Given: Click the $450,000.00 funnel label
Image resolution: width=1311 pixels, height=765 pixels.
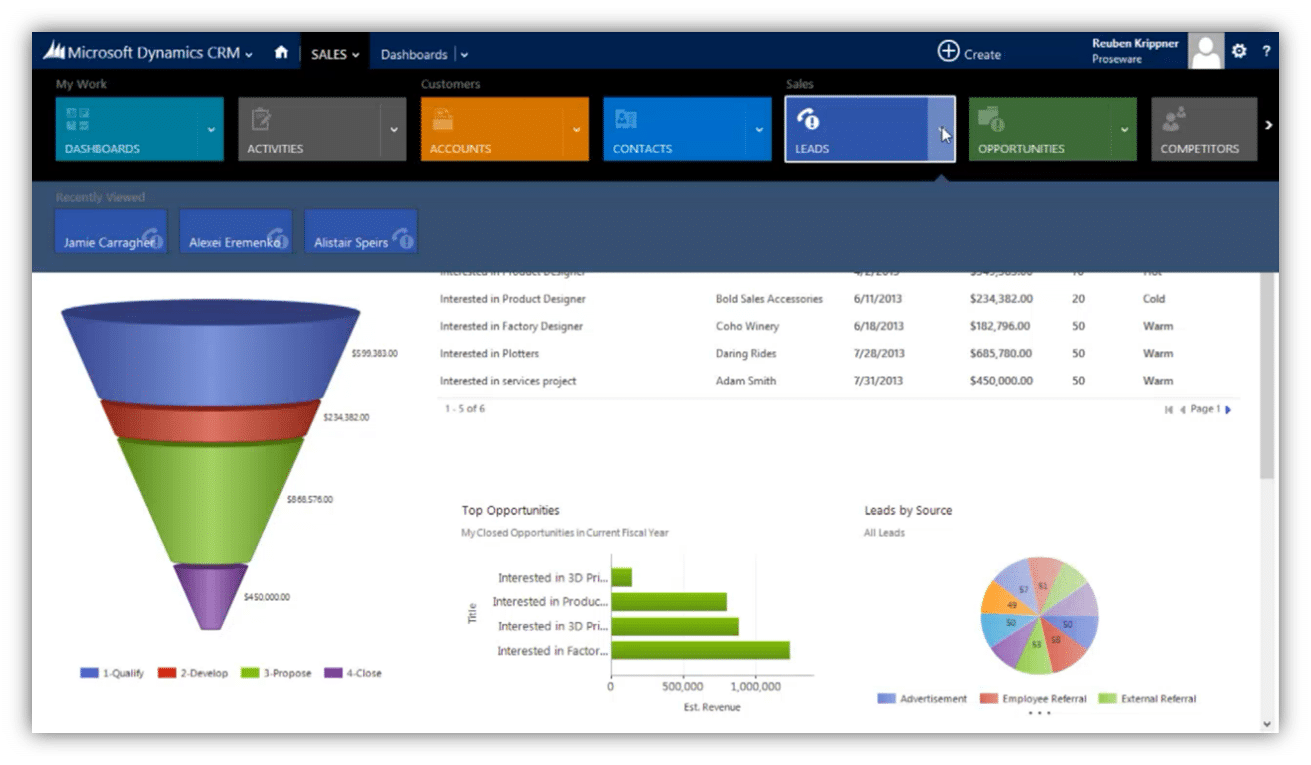Looking at the screenshot, I should 267,597.
